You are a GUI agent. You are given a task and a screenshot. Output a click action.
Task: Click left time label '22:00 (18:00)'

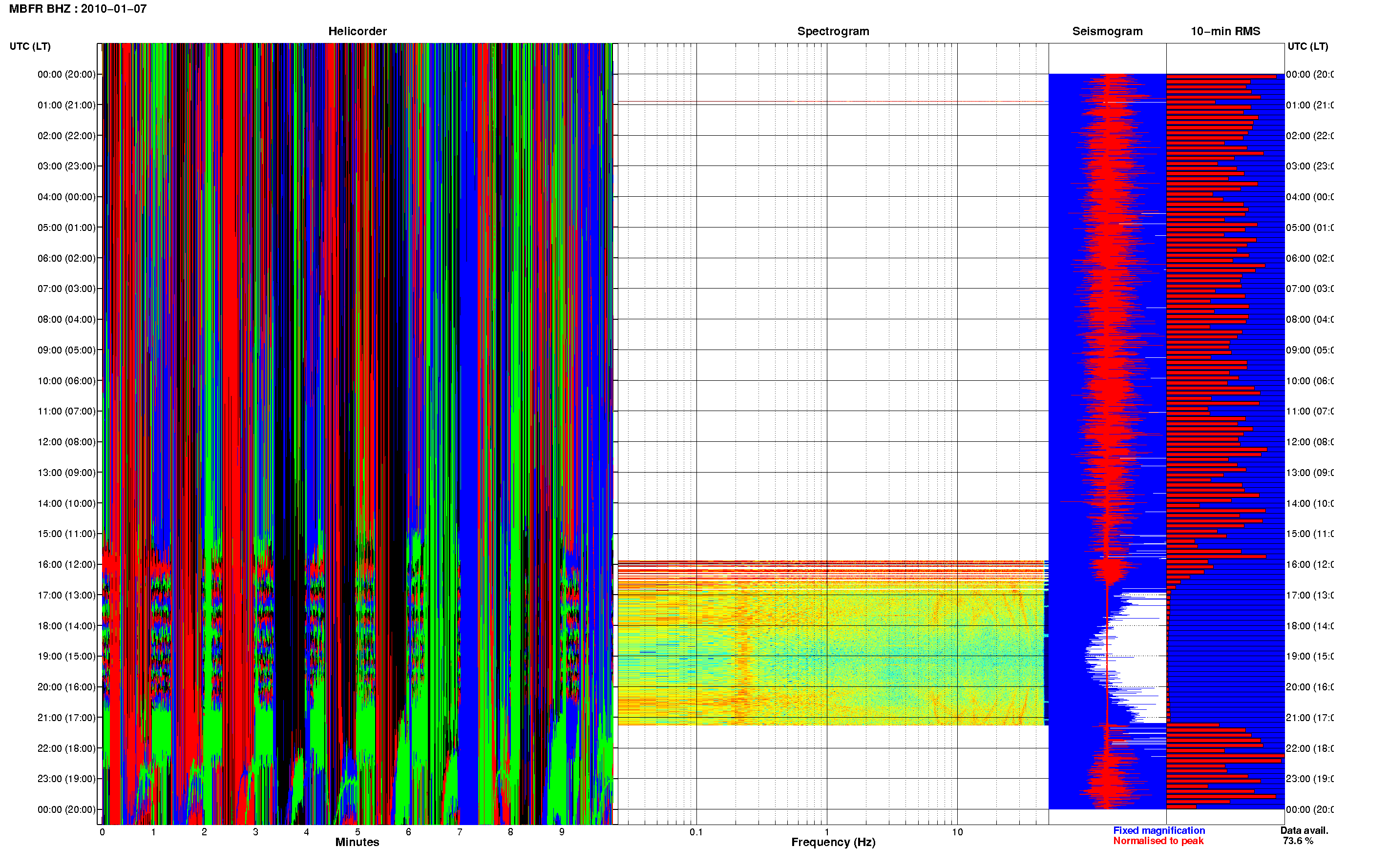(x=66, y=748)
